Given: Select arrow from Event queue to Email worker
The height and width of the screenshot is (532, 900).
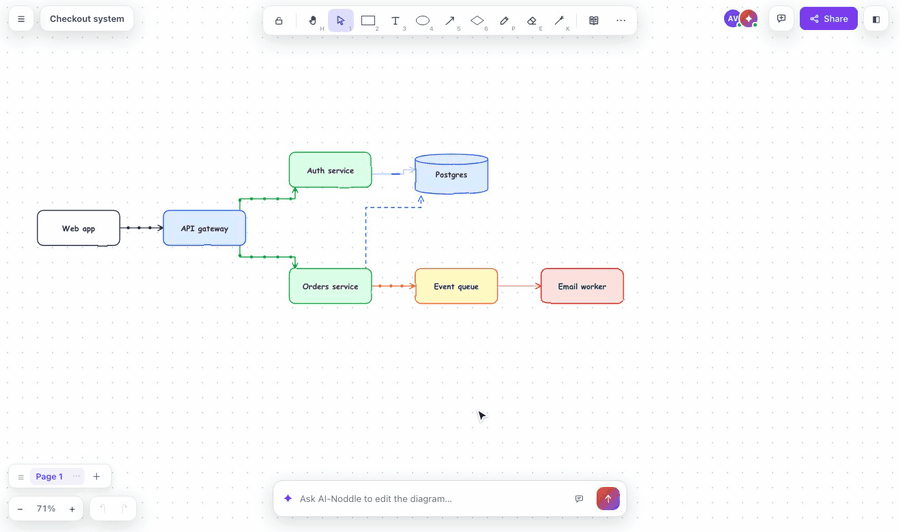Looking at the screenshot, I should click(519, 286).
